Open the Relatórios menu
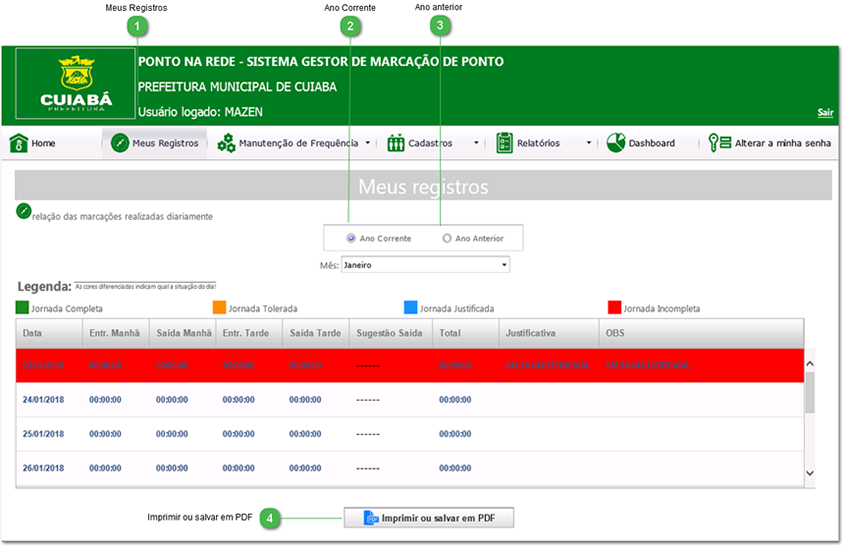The image size is (848, 548). pyautogui.click(x=544, y=143)
